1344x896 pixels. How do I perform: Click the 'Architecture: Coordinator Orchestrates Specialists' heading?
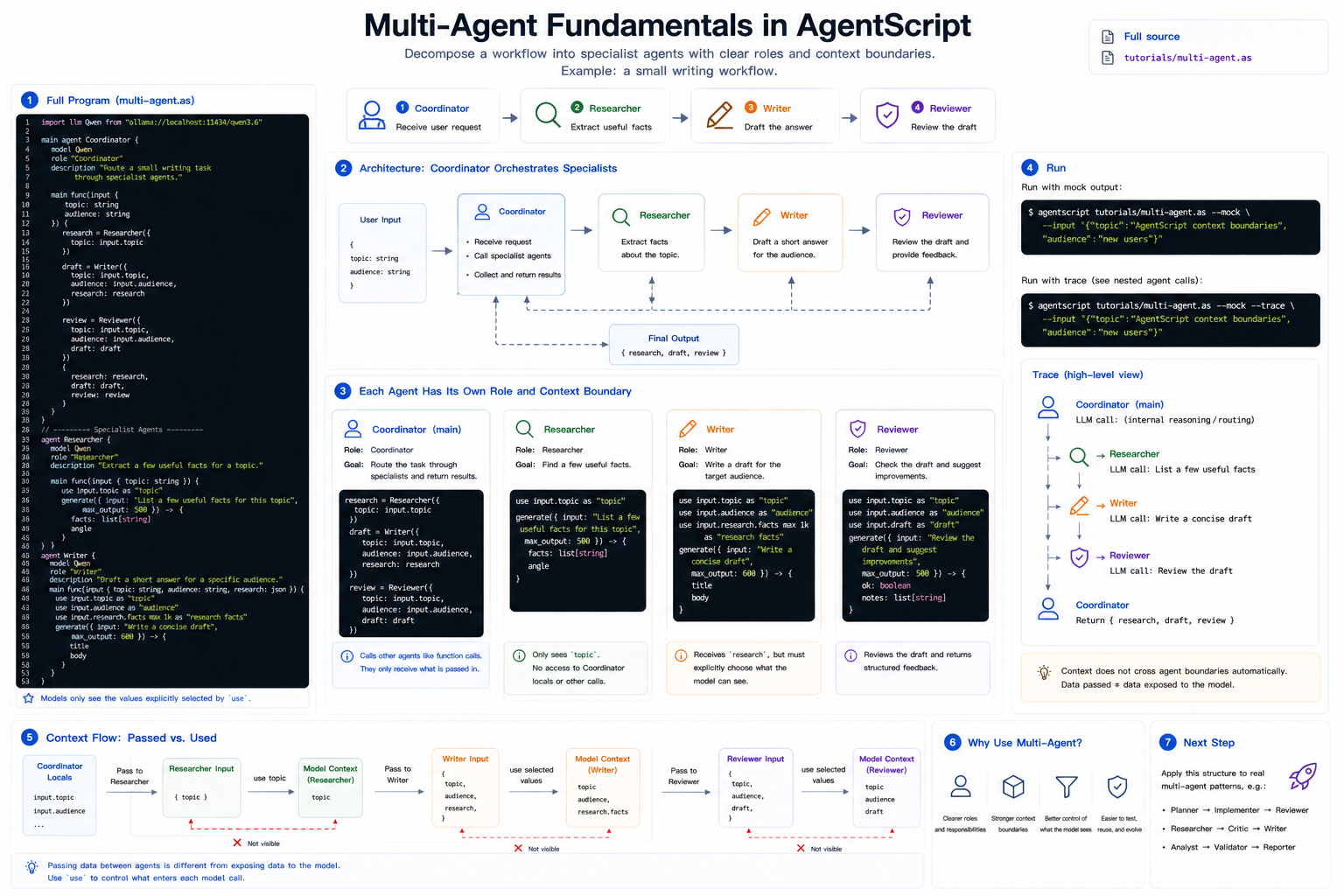(x=488, y=168)
